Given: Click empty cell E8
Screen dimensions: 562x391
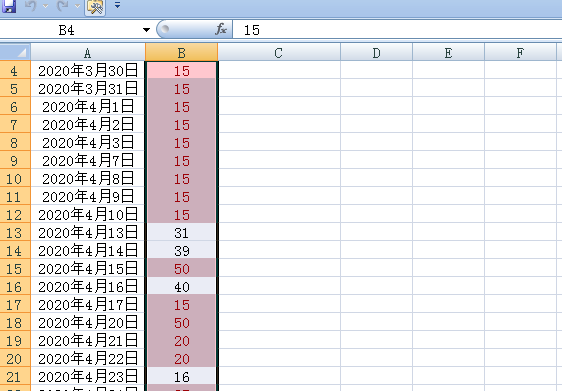Looking at the screenshot, I should click(448, 142).
